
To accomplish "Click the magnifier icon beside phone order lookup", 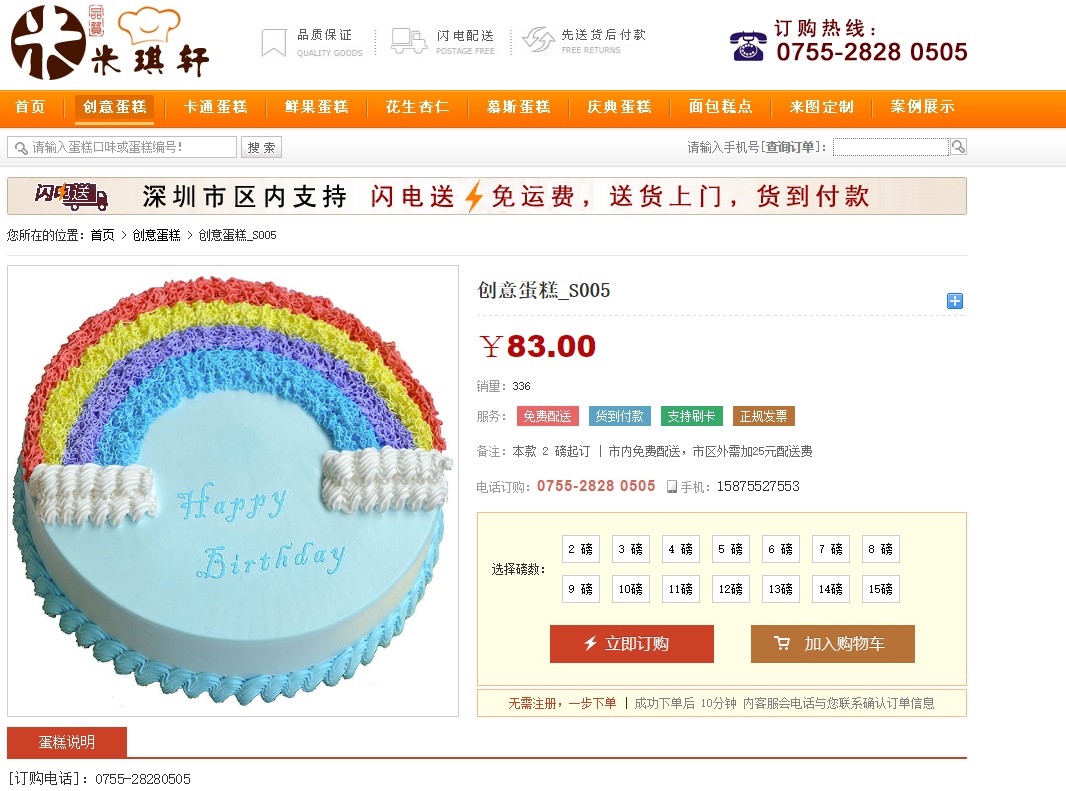I will pyautogui.click(x=958, y=146).
